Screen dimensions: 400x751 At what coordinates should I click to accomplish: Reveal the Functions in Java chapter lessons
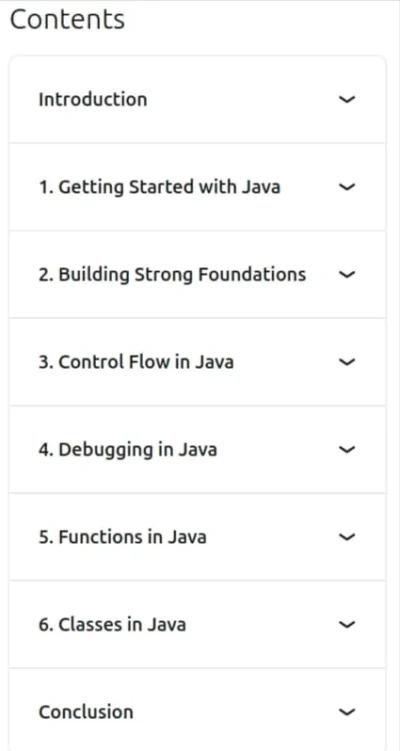[197, 537]
